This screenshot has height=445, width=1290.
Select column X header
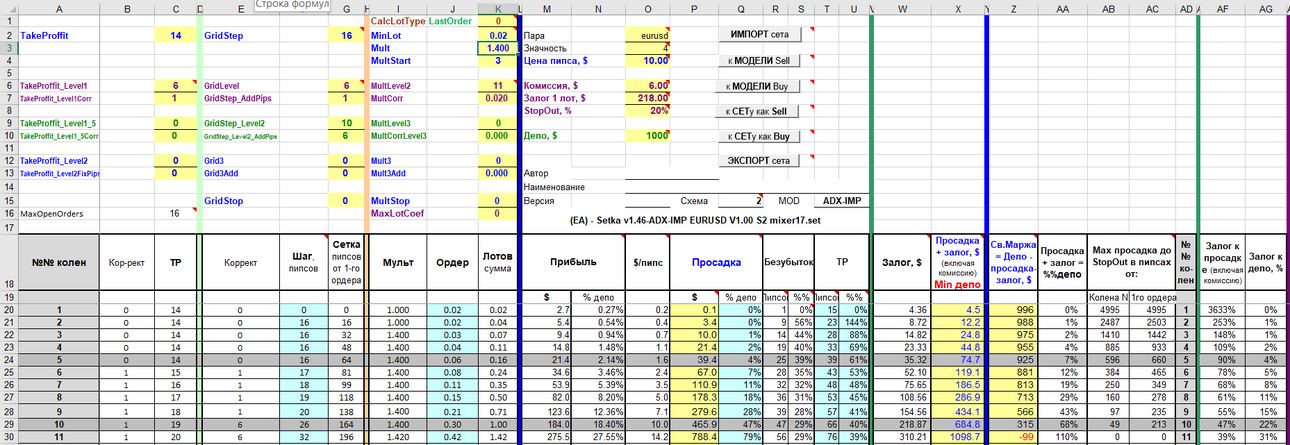coord(959,7)
